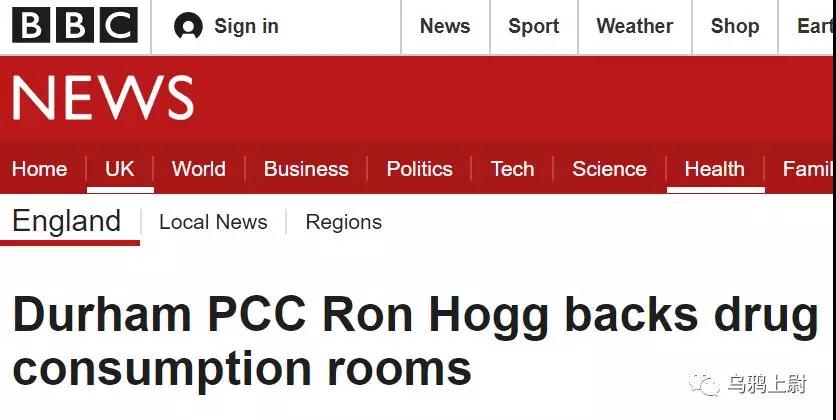Viewport: 836px width, 420px height.
Task: Click the BBC NEWS banner logo
Action: (x=103, y=99)
